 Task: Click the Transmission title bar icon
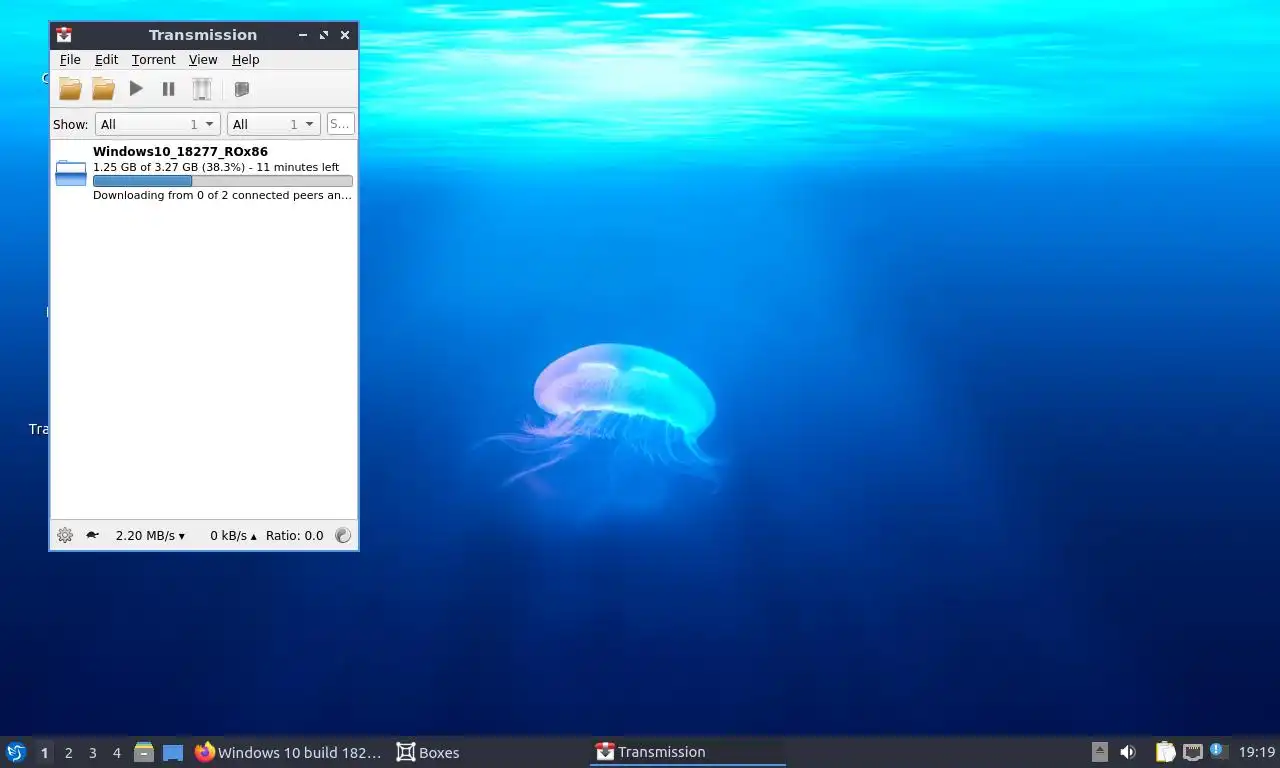coord(64,34)
